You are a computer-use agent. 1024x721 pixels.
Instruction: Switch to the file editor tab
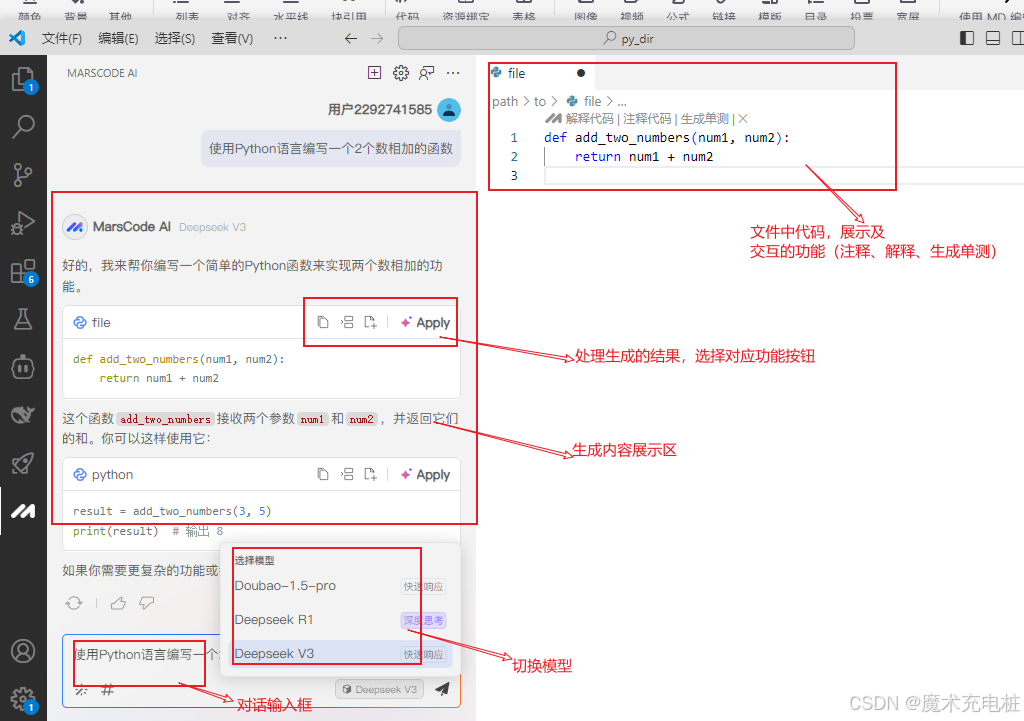539,73
